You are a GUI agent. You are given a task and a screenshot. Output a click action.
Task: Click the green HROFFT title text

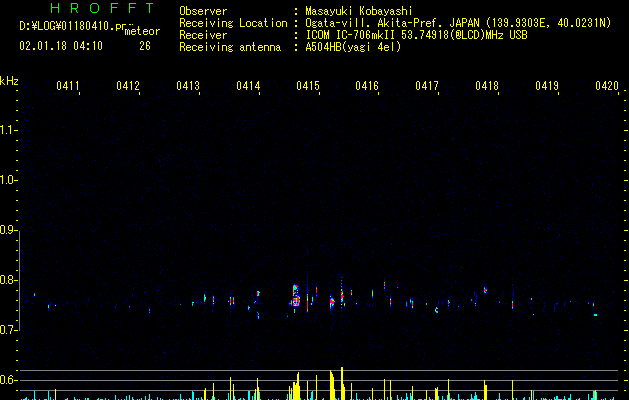[102, 8]
